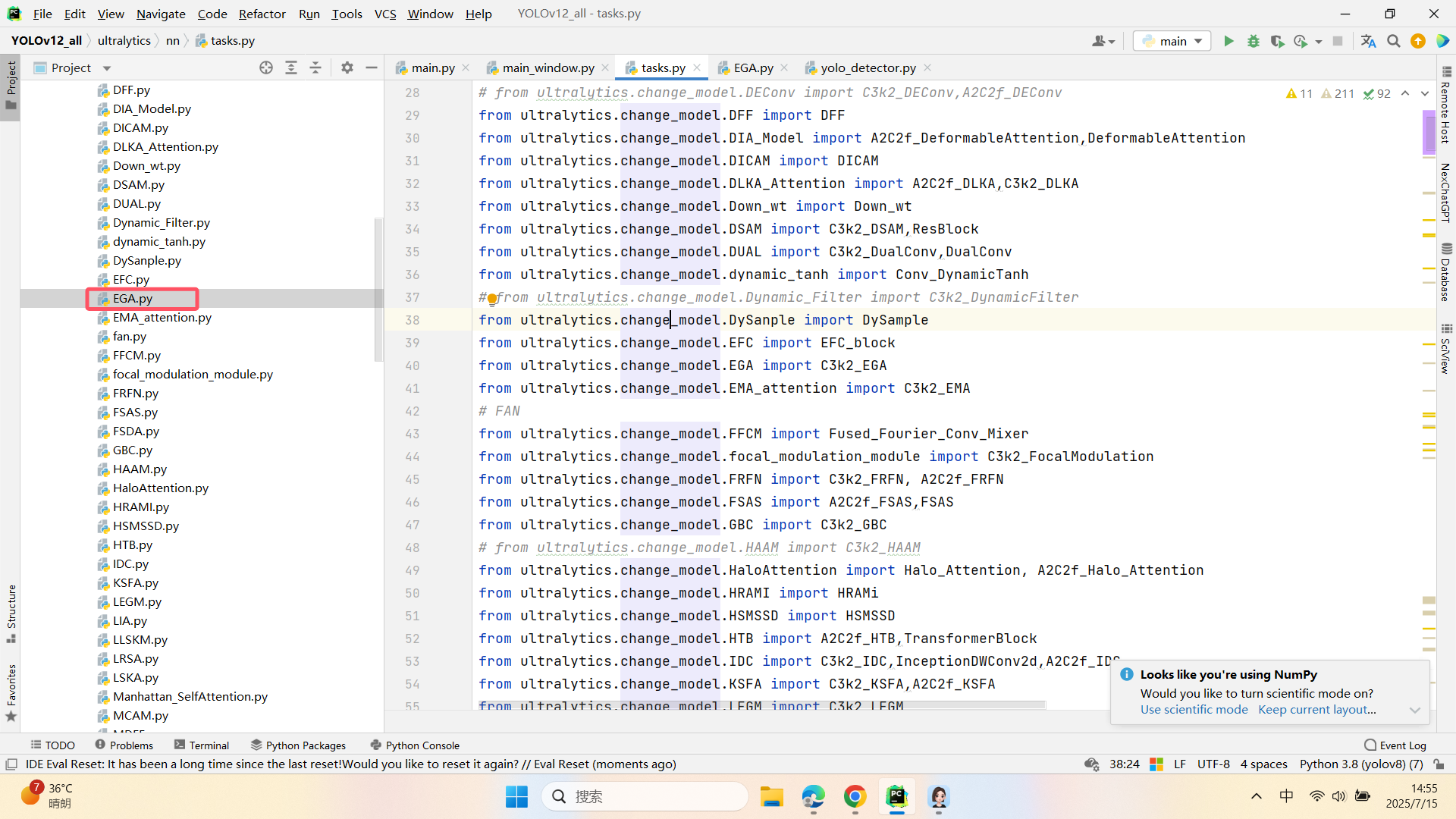Open the Terminal tool window

pos(202,745)
